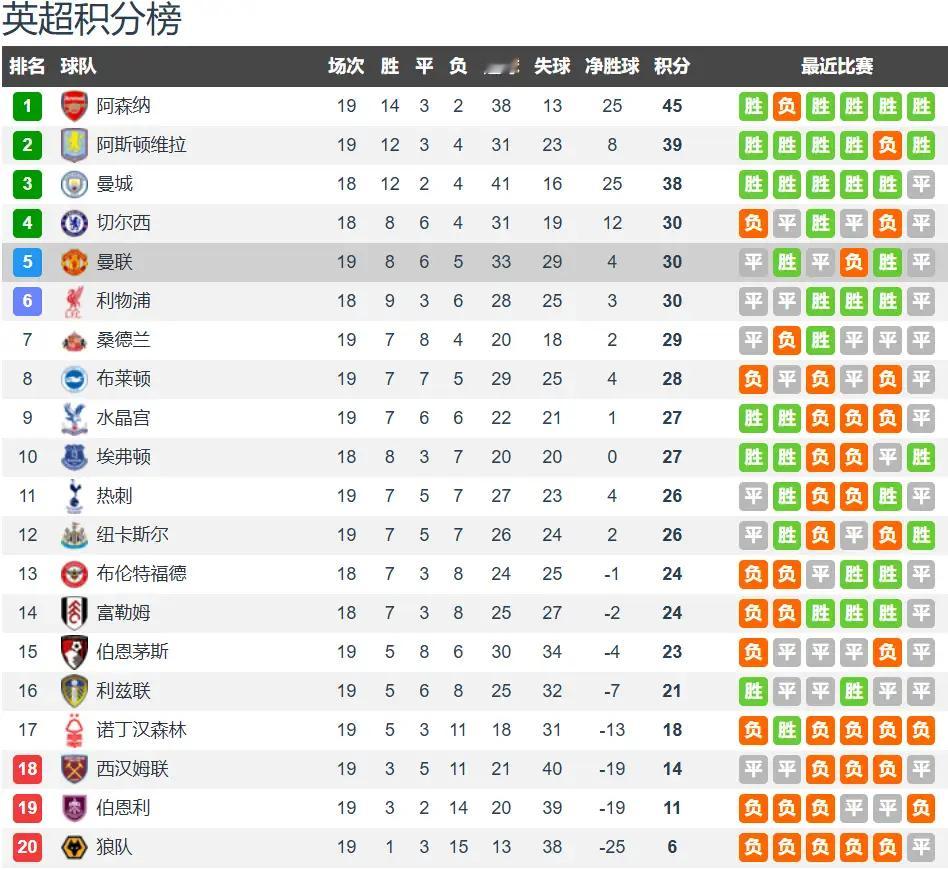This screenshot has height=870, width=948.
Task: Click the Arsenal club crest
Action: pos(74,106)
